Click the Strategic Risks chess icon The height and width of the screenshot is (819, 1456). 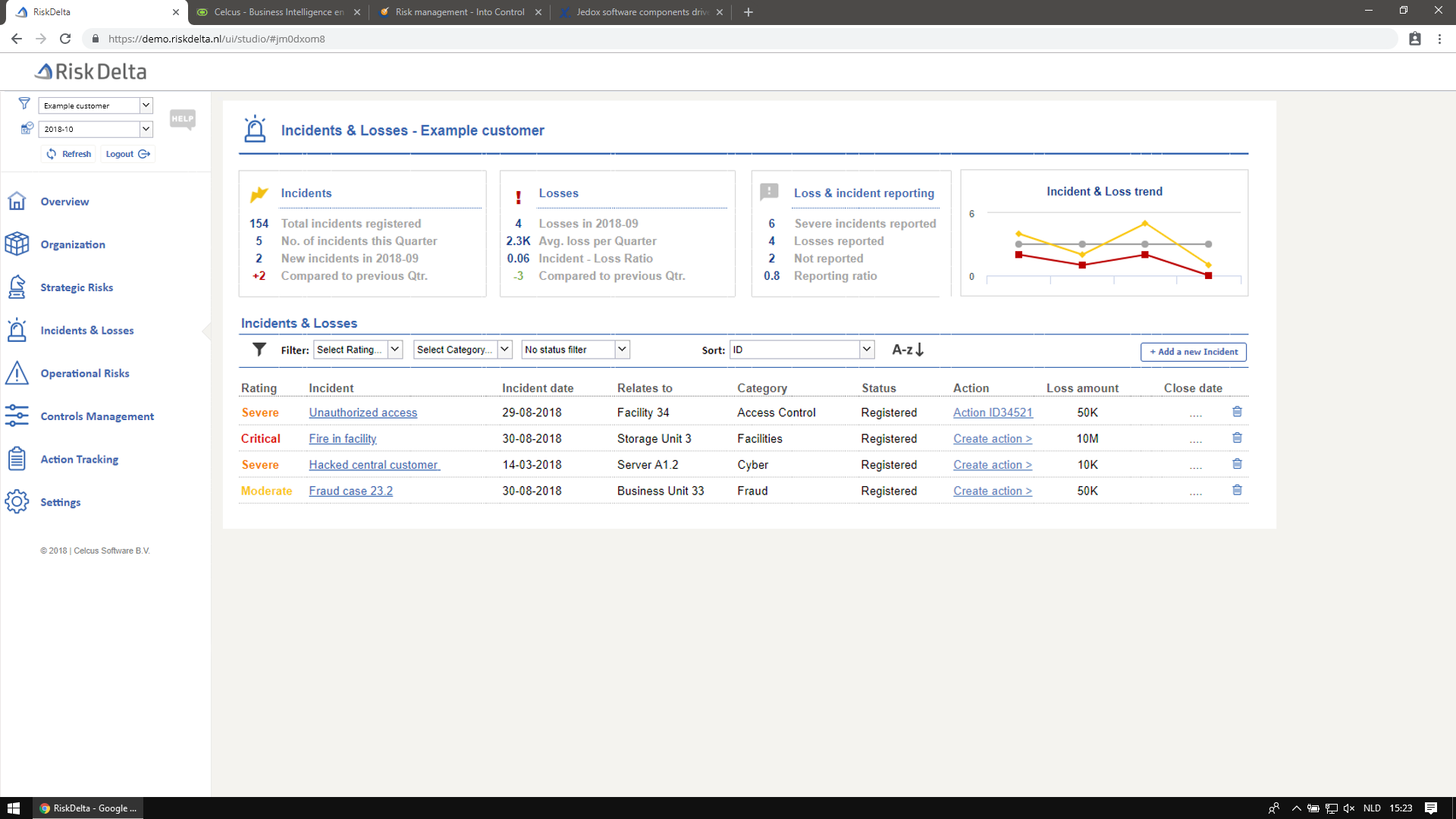17,287
